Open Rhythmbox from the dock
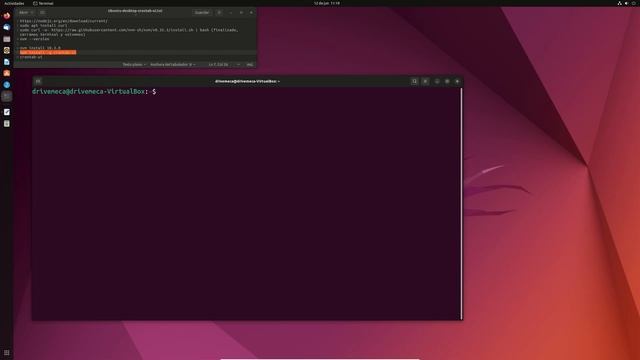 (x=7, y=50)
